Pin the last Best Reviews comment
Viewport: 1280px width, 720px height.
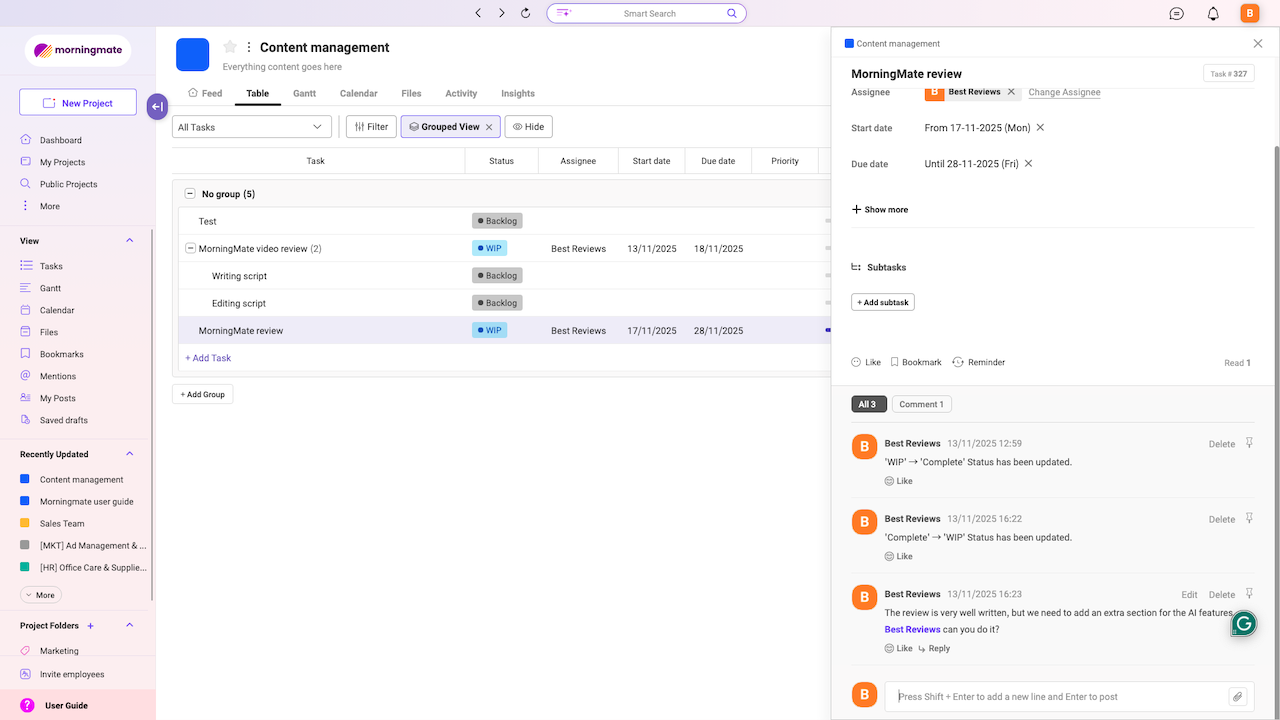1248,594
